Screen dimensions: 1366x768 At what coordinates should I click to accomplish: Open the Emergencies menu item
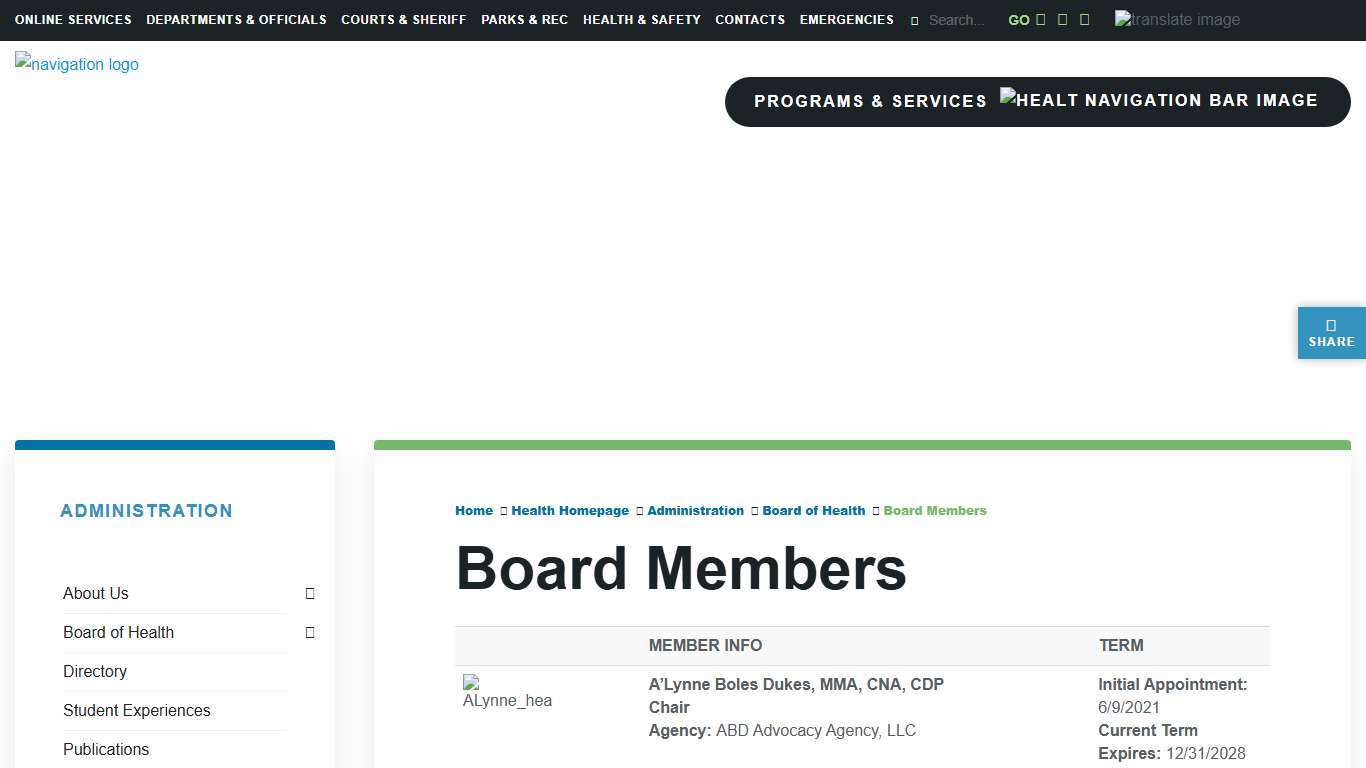tap(846, 20)
